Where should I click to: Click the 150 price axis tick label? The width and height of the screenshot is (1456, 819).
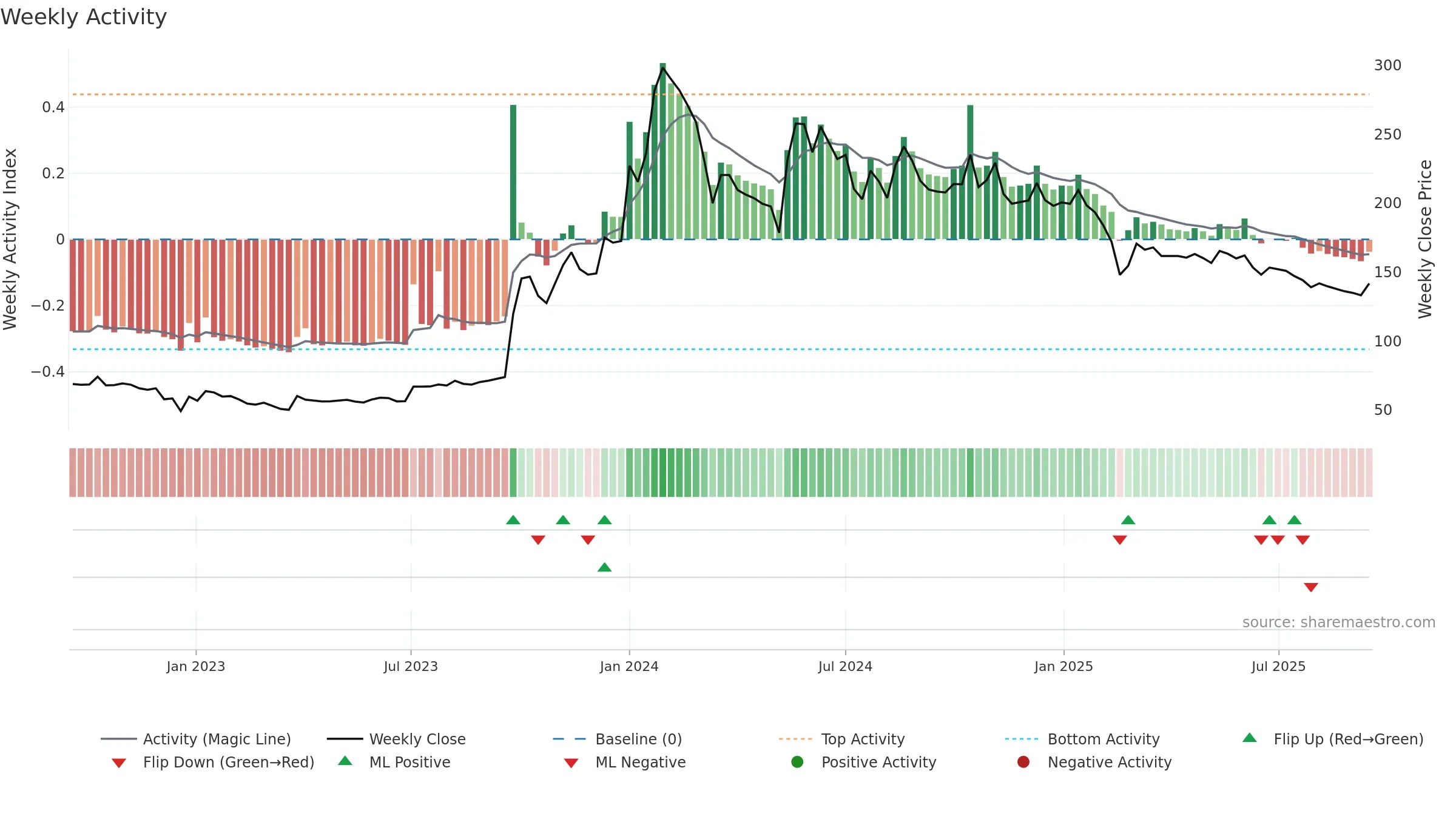pos(1388,272)
